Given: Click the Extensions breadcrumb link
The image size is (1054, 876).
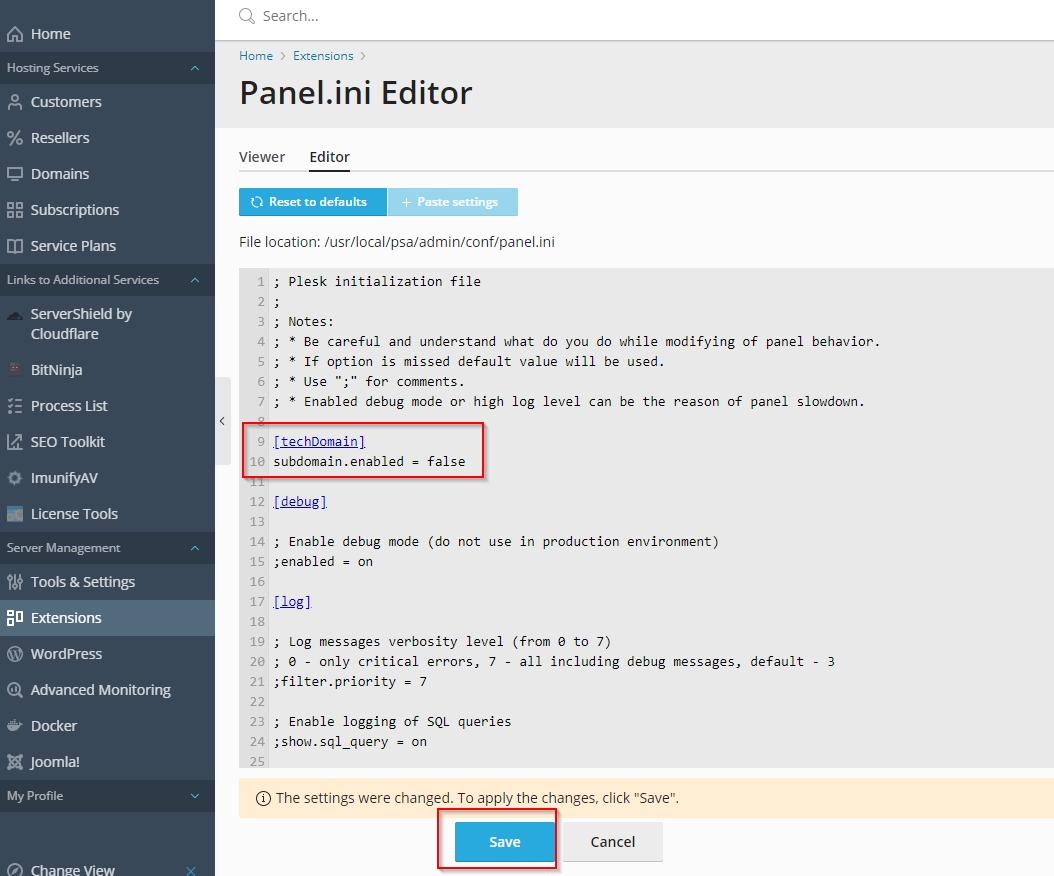Looking at the screenshot, I should [323, 56].
